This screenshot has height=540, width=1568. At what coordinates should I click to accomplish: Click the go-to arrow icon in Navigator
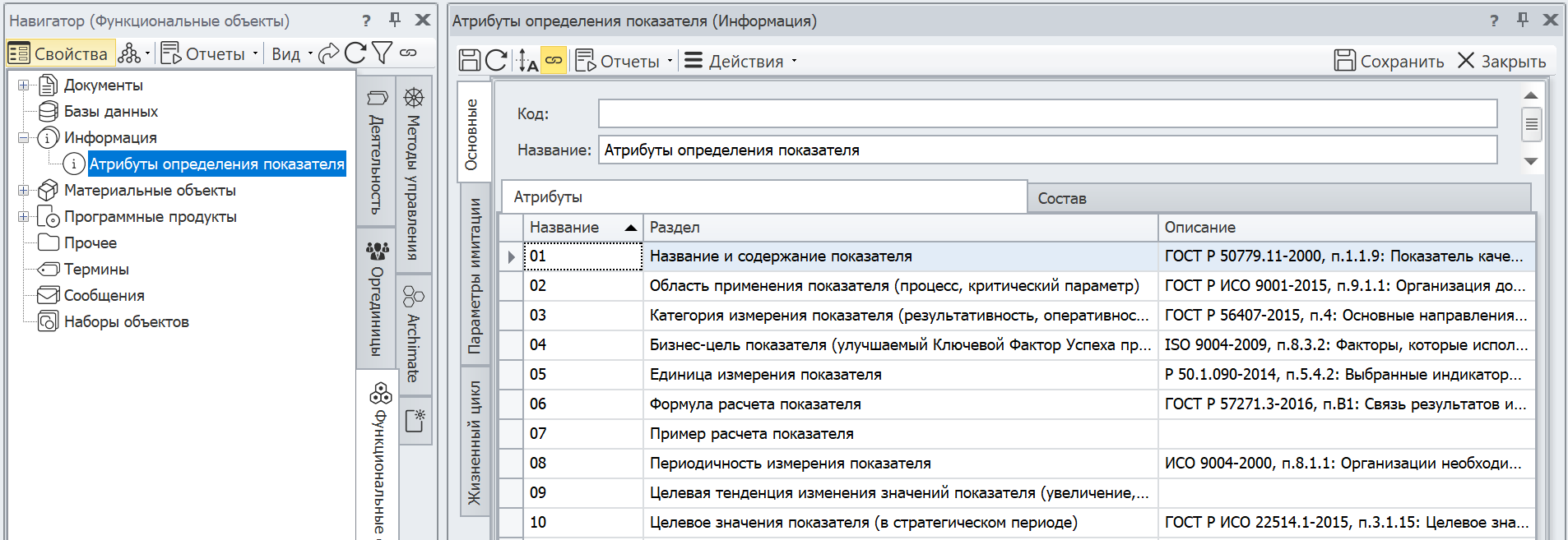[328, 54]
